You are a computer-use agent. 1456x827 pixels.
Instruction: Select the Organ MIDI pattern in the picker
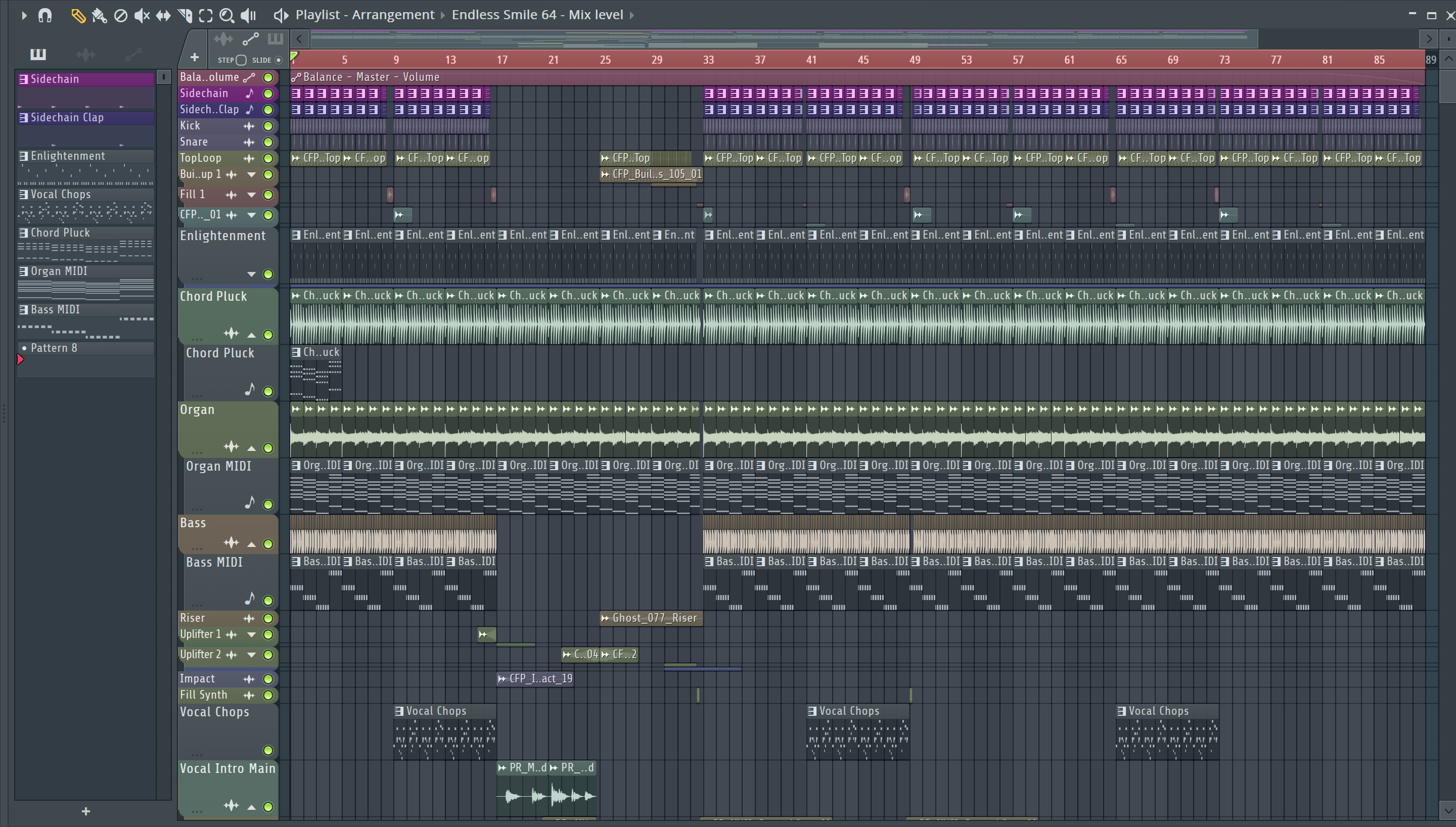[x=86, y=271]
